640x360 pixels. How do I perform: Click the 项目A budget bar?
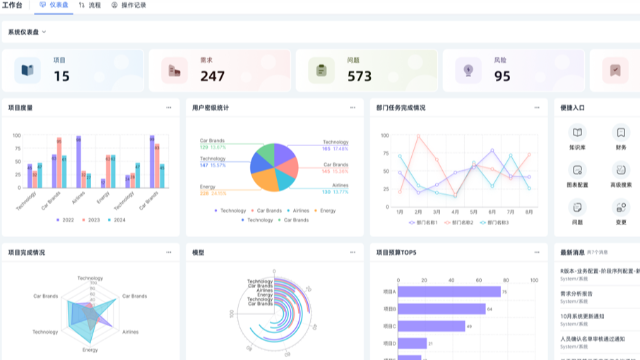[449, 291]
